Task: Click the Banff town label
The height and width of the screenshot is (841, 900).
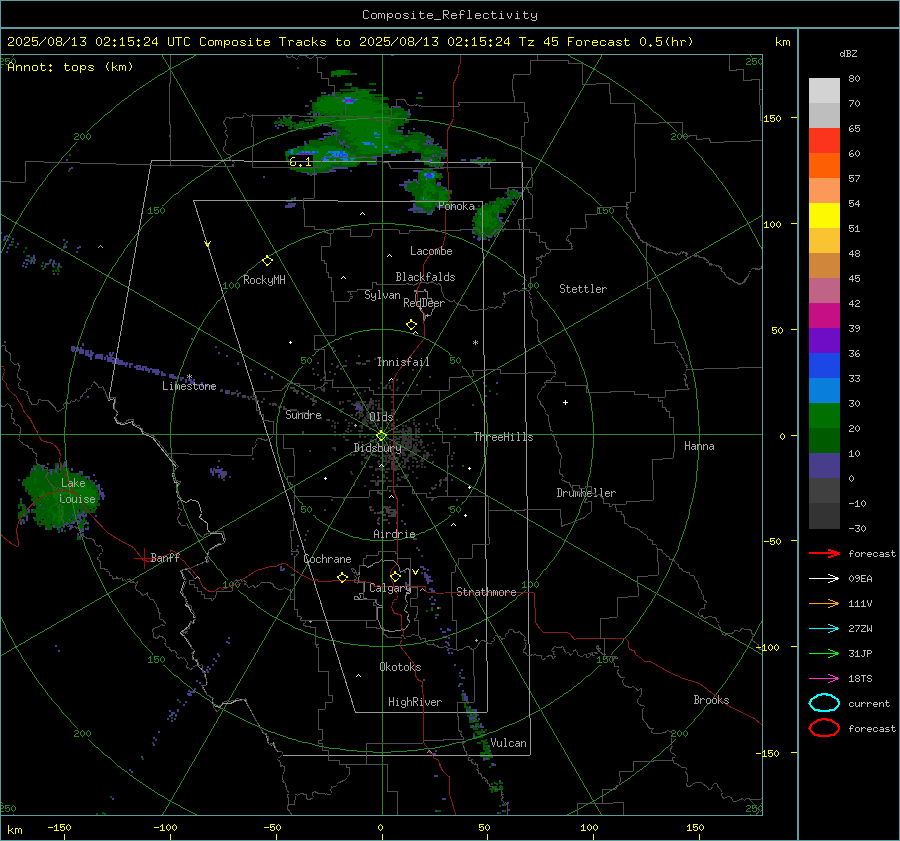Action: click(x=165, y=557)
